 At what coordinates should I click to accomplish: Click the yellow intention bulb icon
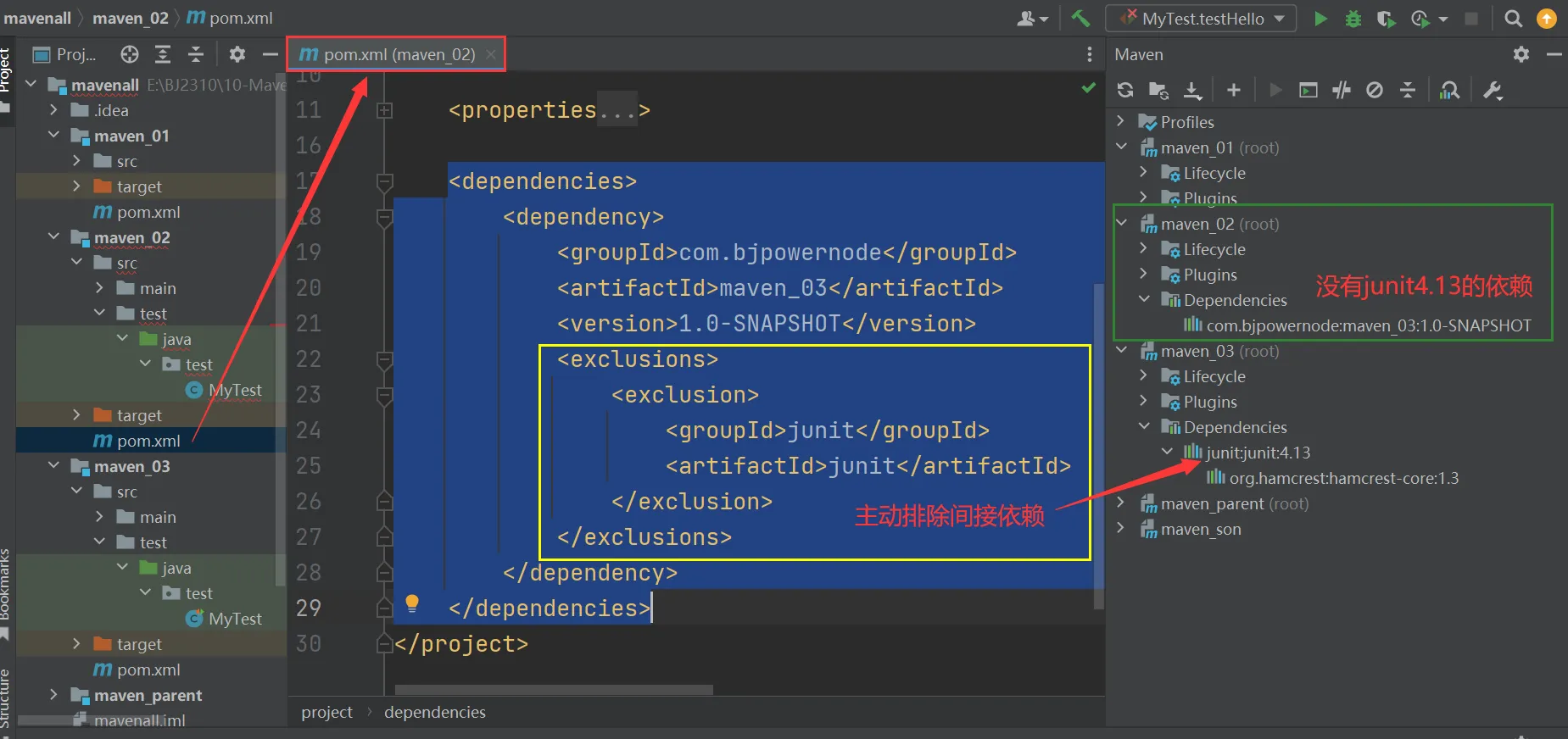click(412, 603)
